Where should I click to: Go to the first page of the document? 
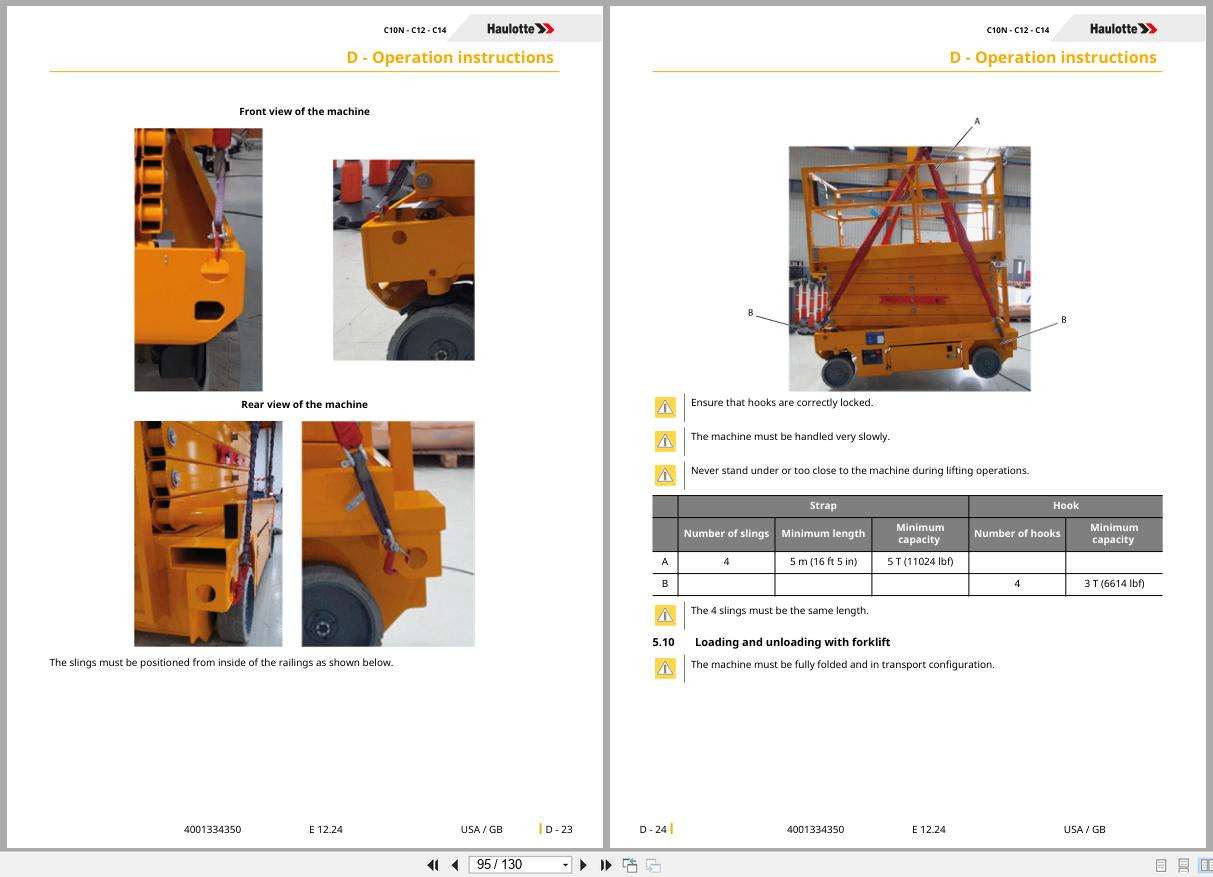pyautogui.click(x=433, y=865)
